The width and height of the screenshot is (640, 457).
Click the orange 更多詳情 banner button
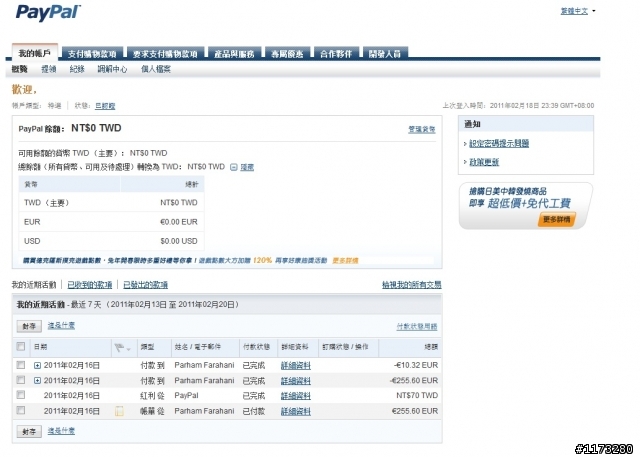556,220
